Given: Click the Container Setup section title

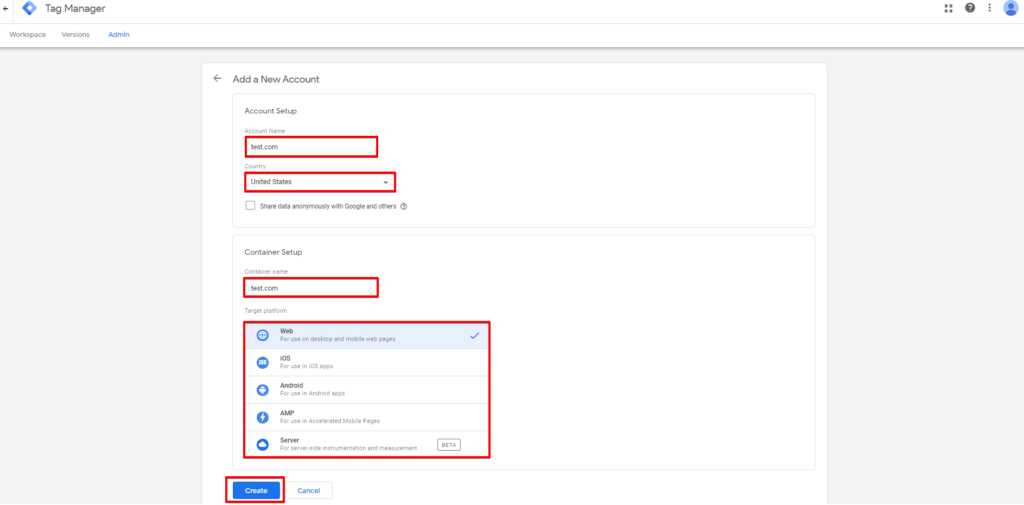Looking at the screenshot, I should 273,252.
